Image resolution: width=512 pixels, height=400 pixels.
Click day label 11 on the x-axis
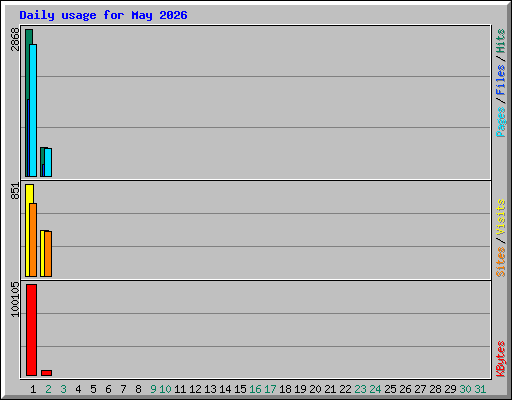(x=180, y=389)
